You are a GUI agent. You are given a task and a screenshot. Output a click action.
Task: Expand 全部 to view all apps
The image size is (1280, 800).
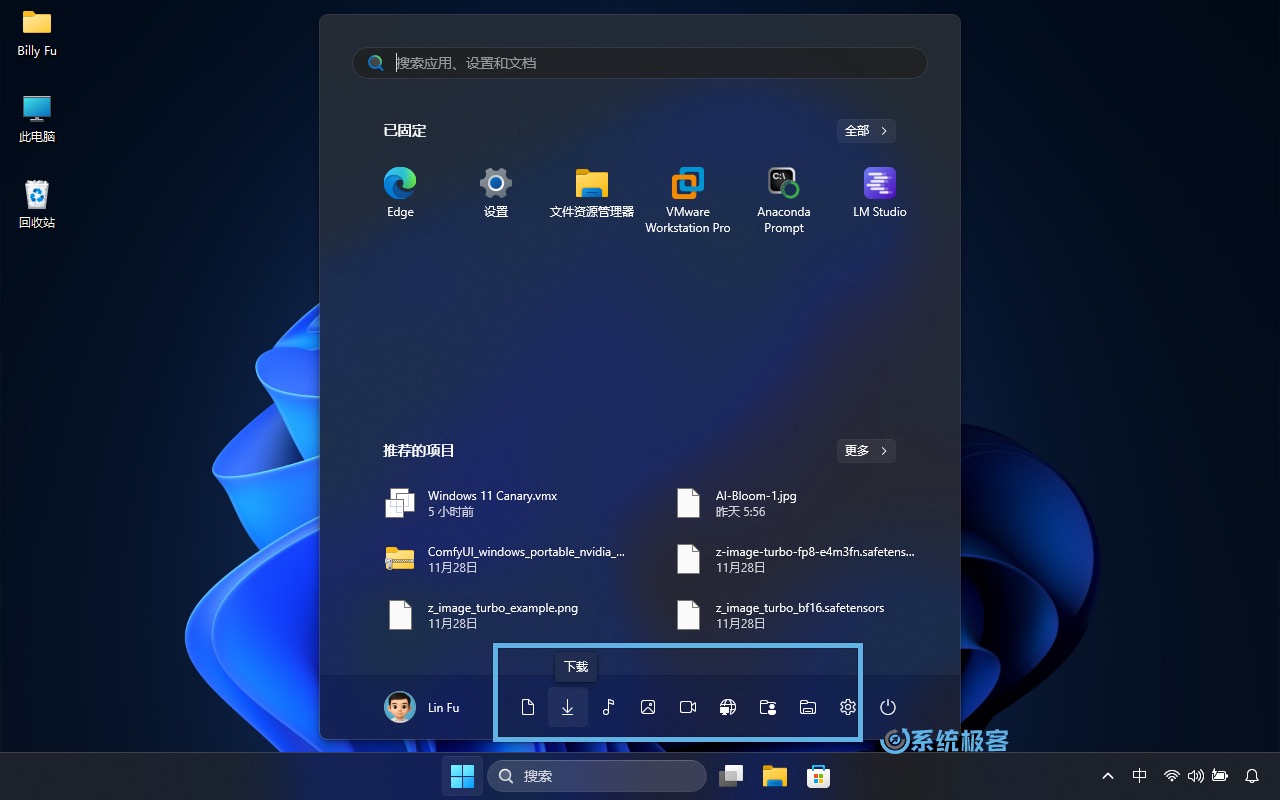click(x=865, y=130)
